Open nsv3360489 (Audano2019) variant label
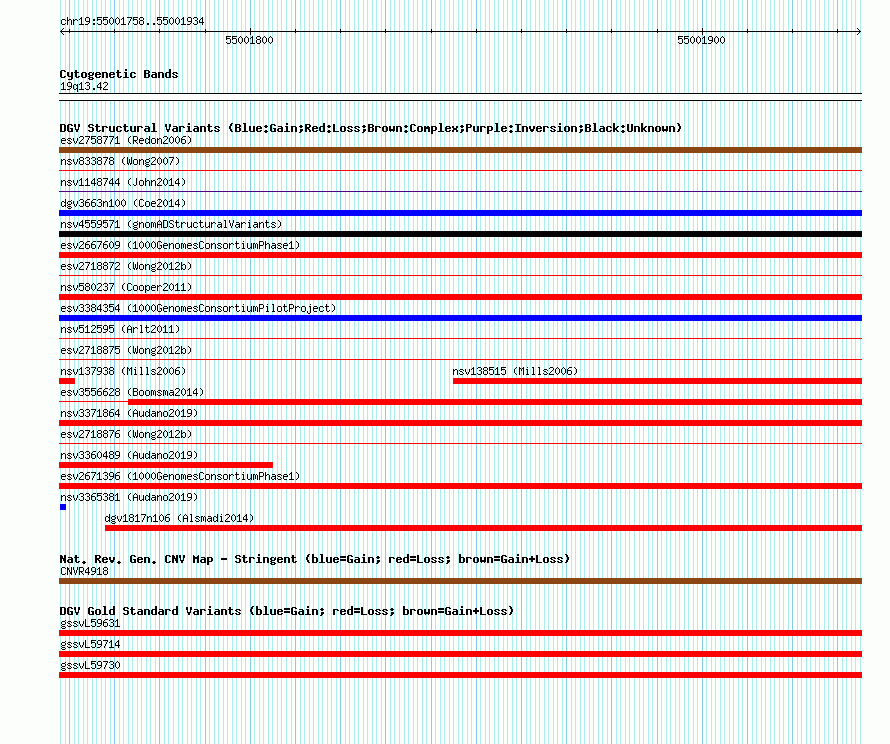Viewport: 890px width, 744px height. pyautogui.click(x=129, y=455)
